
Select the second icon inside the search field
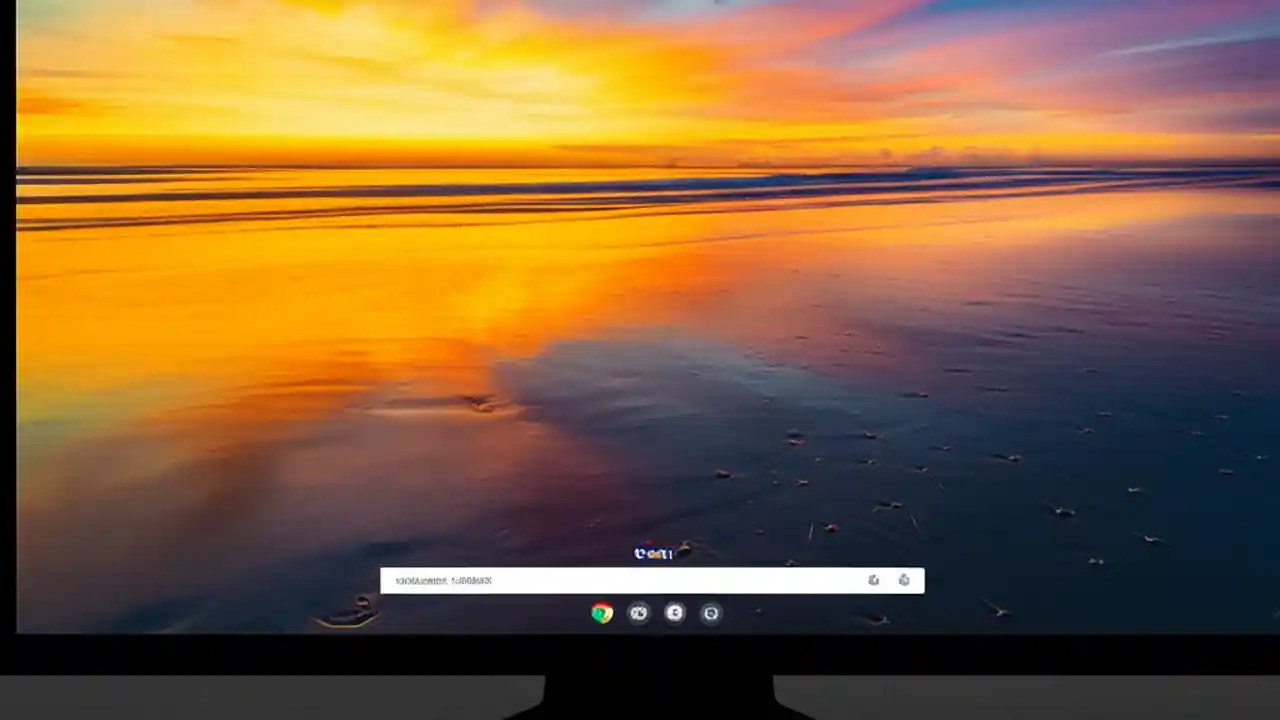tap(904, 580)
